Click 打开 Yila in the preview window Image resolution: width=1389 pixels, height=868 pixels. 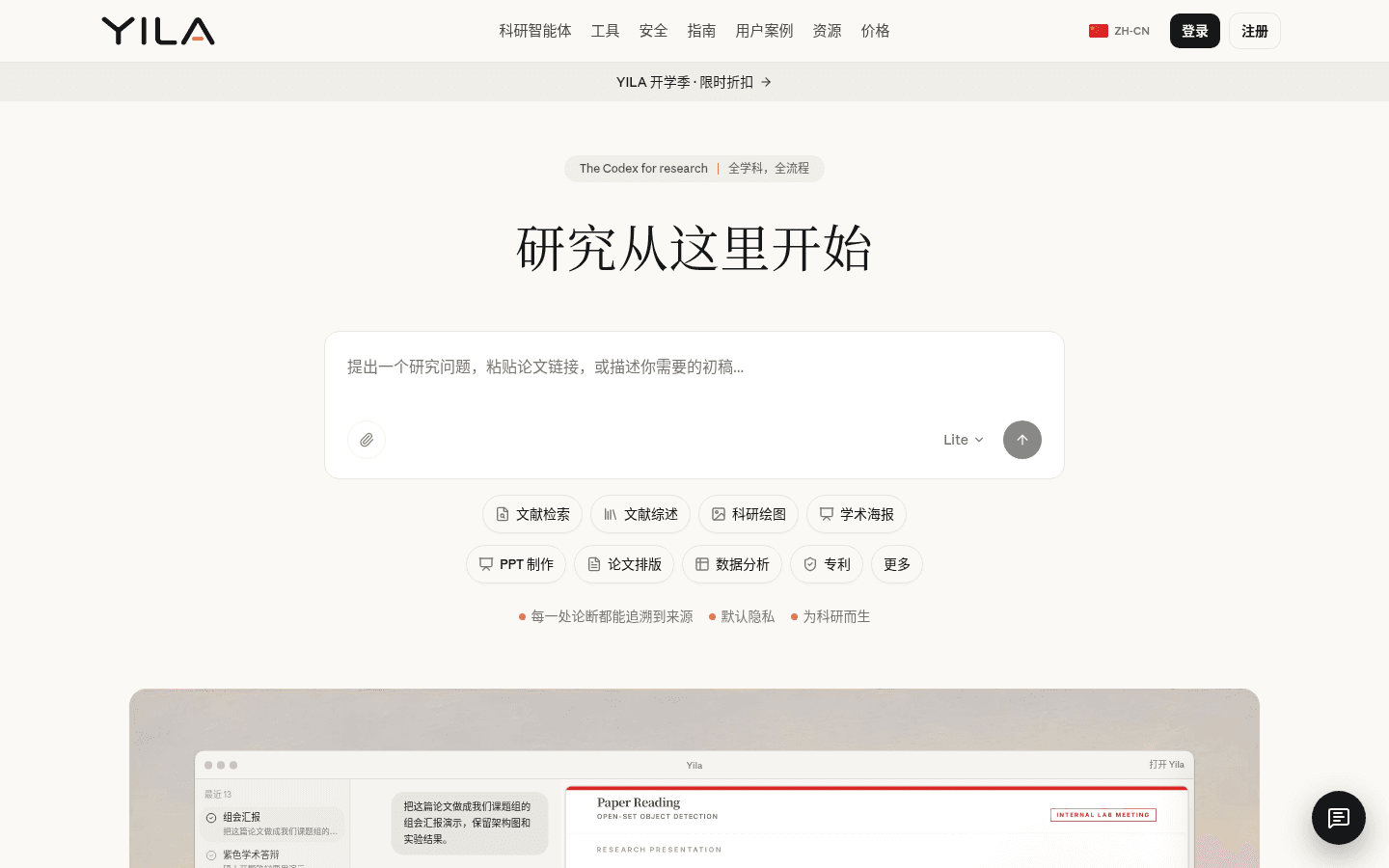[1166, 765]
